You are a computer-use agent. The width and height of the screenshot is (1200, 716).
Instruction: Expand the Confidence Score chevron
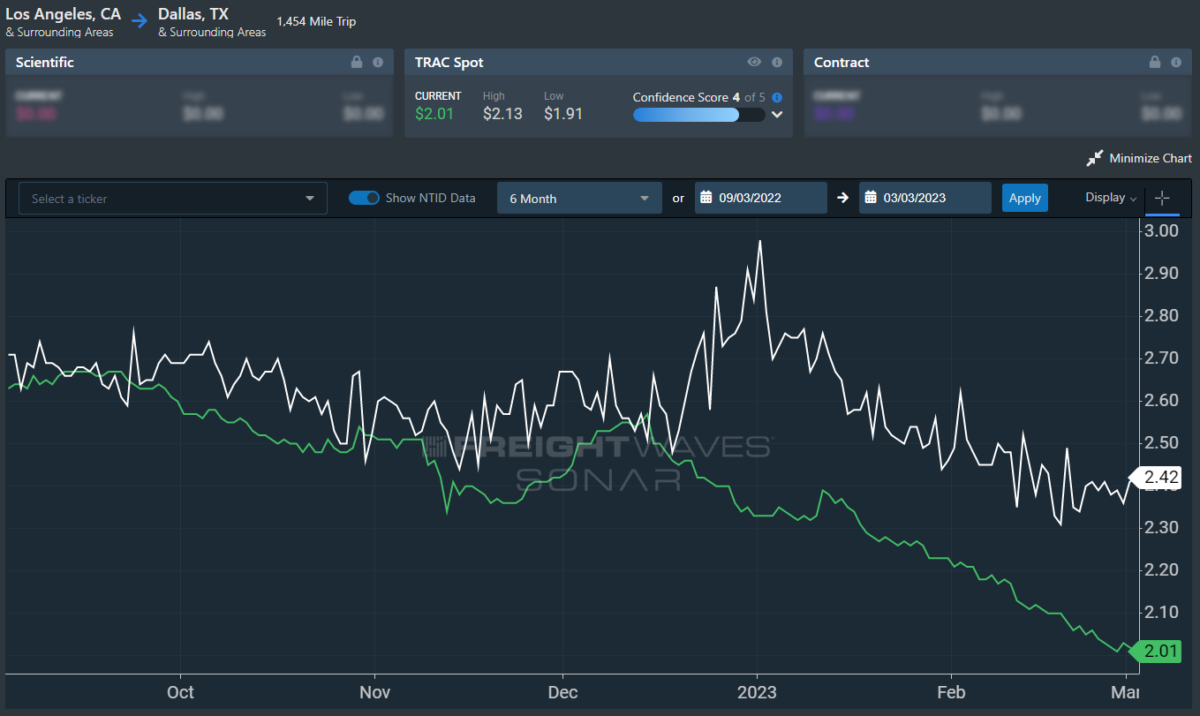coord(777,115)
